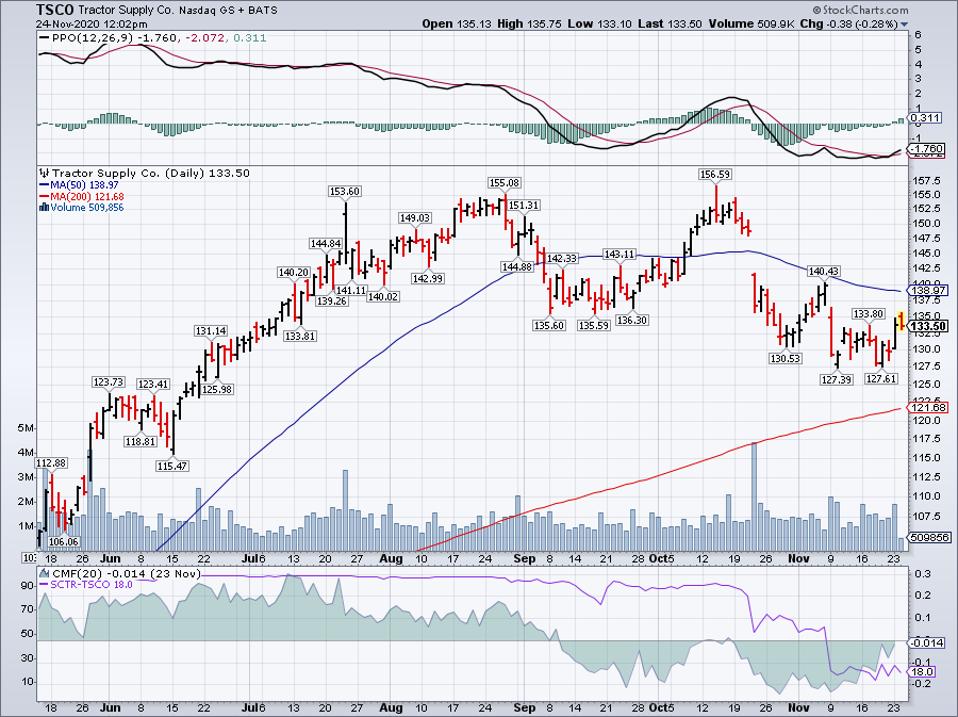958x717 pixels.
Task: Click the 131.14 price label
Action: click(x=211, y=331)
